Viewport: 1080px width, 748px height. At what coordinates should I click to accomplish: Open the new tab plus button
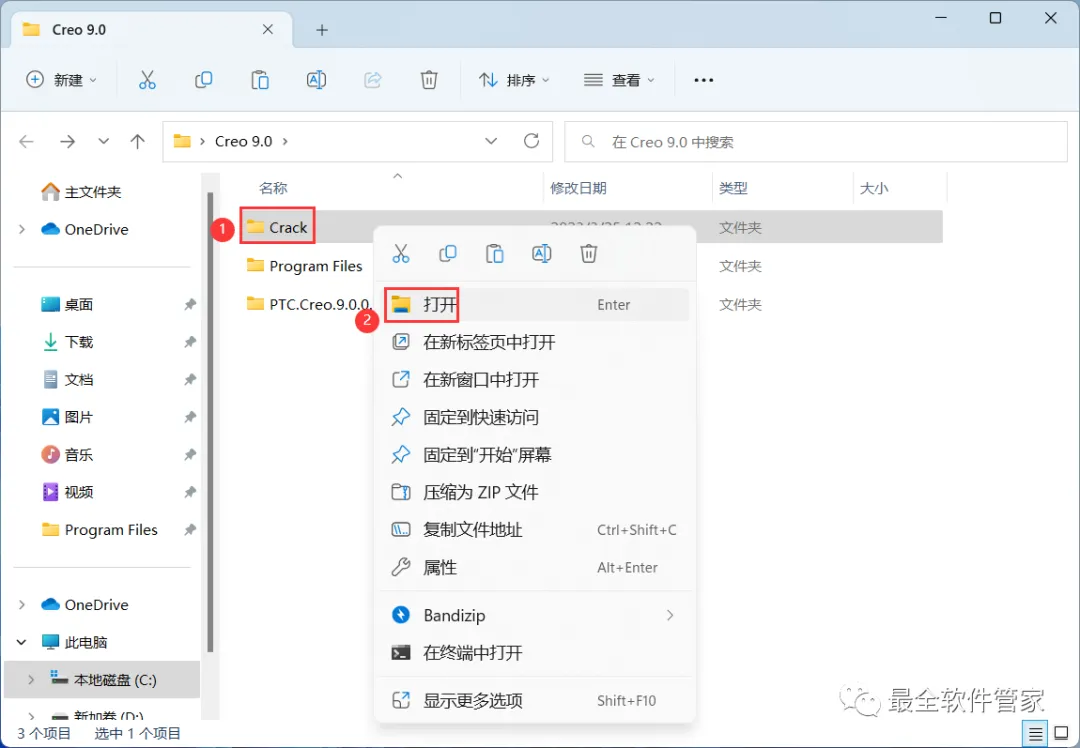(322, 30)
